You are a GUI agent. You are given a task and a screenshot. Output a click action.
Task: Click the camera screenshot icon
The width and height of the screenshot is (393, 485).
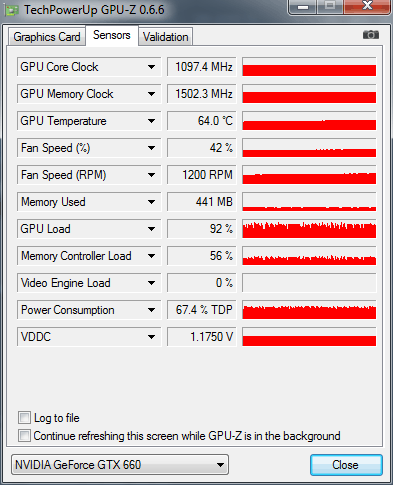tap(371, 35)
